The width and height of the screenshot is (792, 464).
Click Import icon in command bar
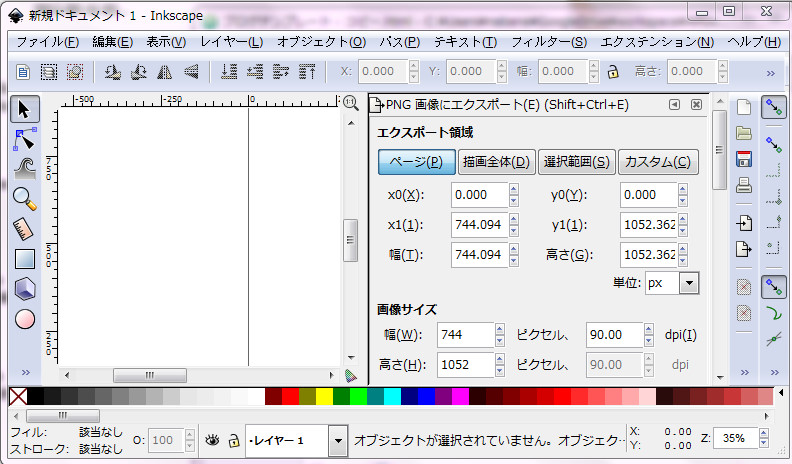tap(744, 223)
